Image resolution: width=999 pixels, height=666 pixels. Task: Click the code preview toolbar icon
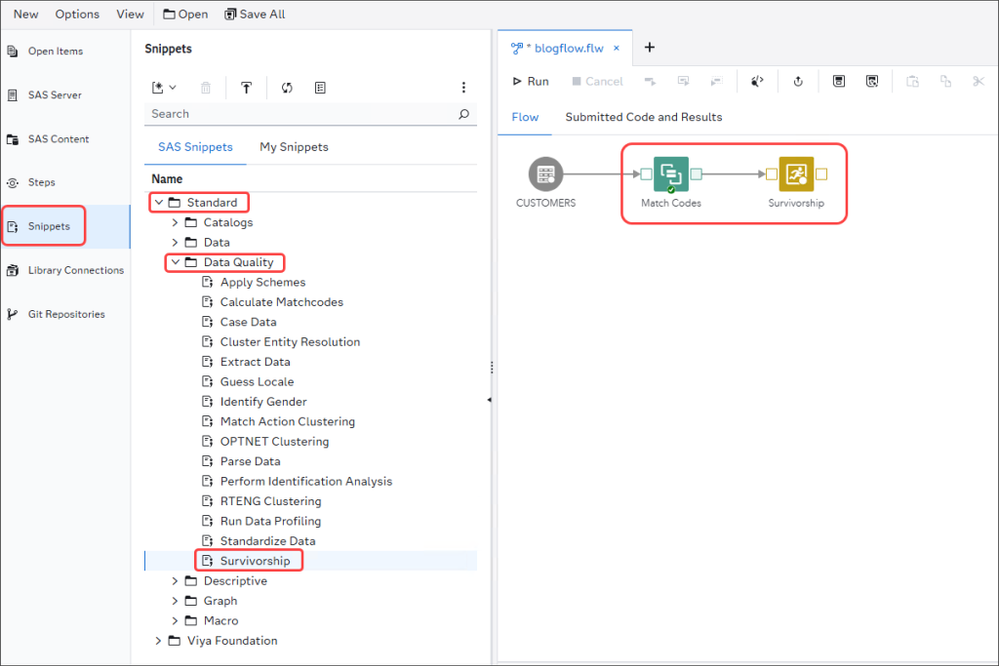(x=757, y=81)
